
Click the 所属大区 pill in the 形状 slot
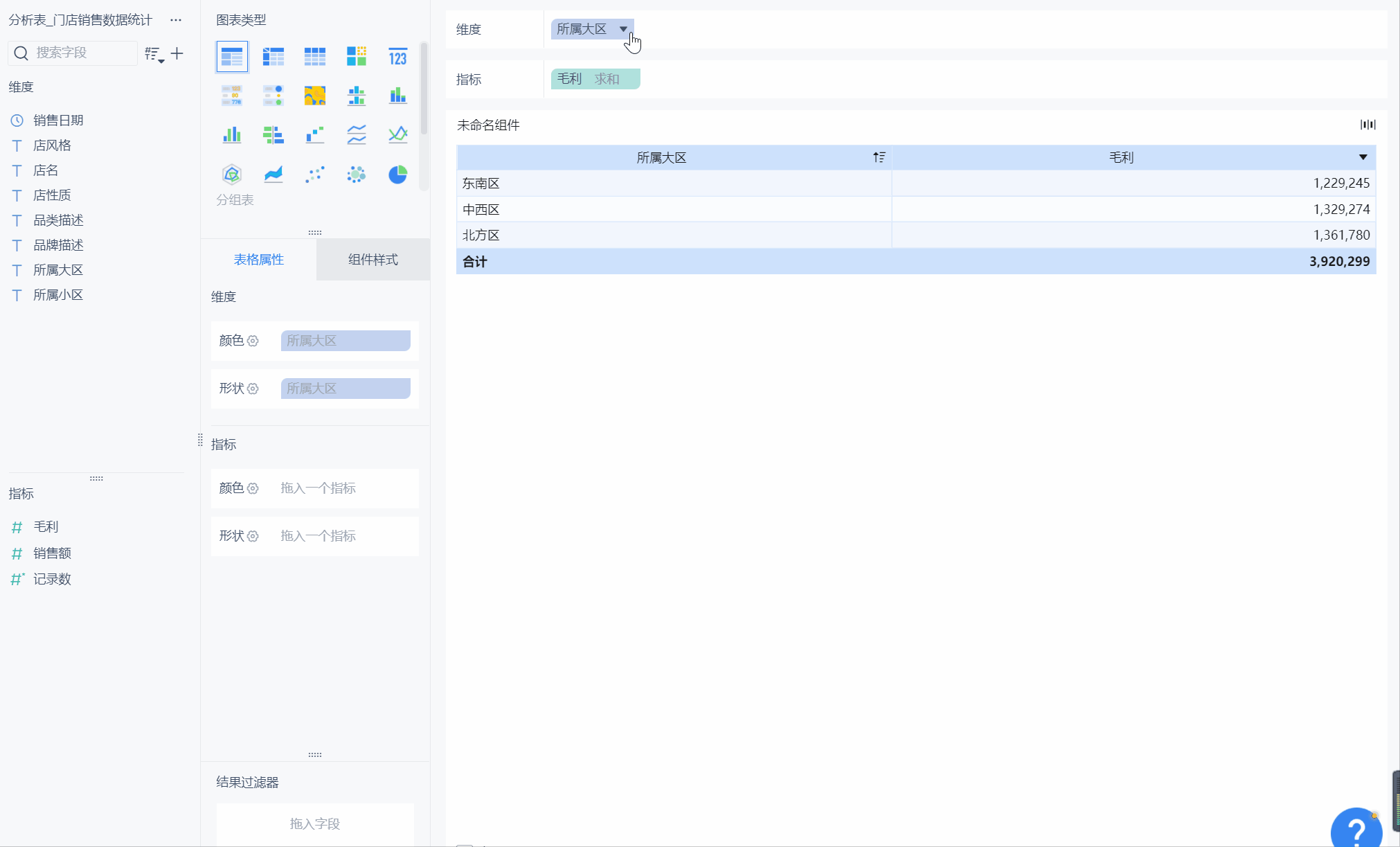click(x=345, y=389)
